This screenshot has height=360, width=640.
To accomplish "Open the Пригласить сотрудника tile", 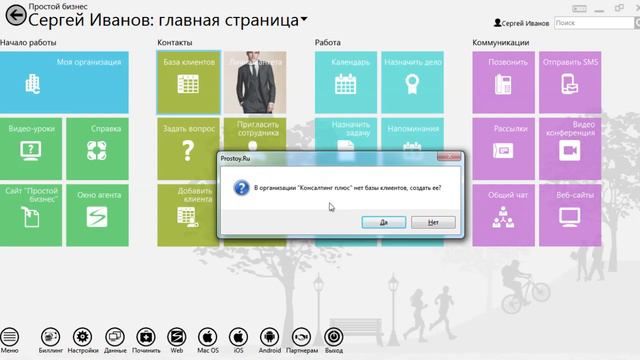I will click(255, 135).
